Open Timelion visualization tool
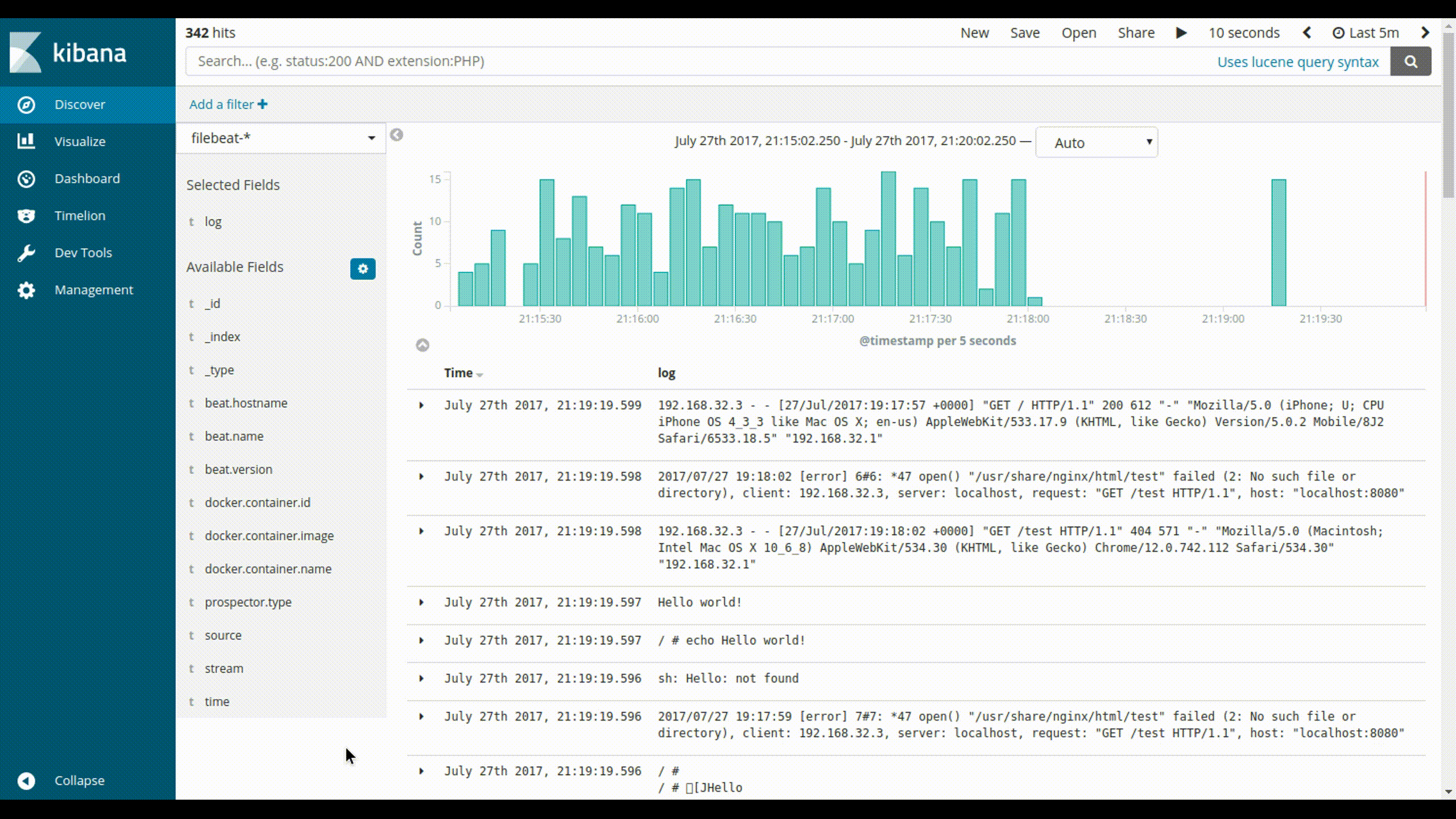The width and height of the screenshot is (1456, 819). (x=79, y=215)
